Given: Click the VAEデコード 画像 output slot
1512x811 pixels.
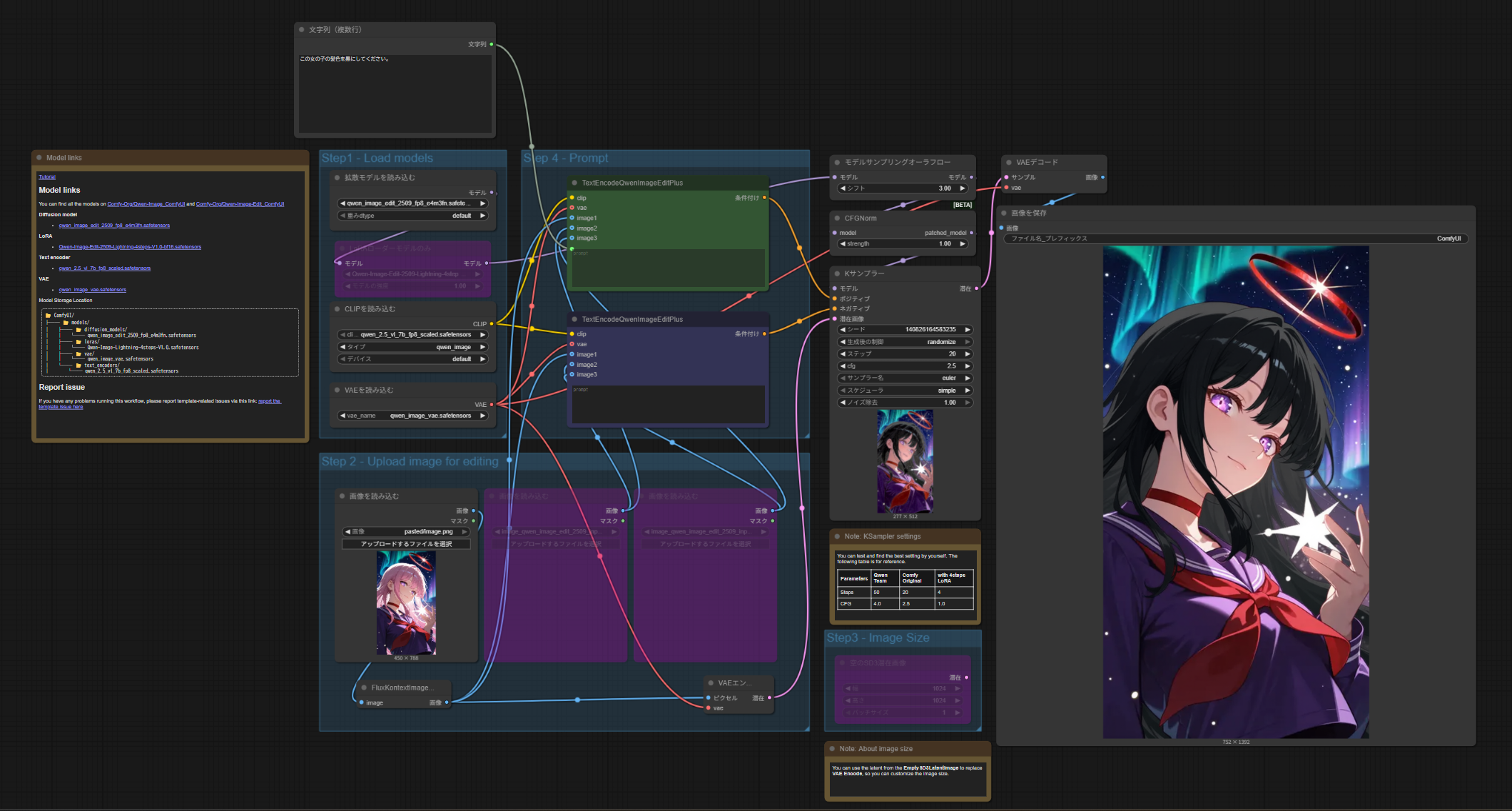Looking at the screenshot, I should click(1102, 177).
